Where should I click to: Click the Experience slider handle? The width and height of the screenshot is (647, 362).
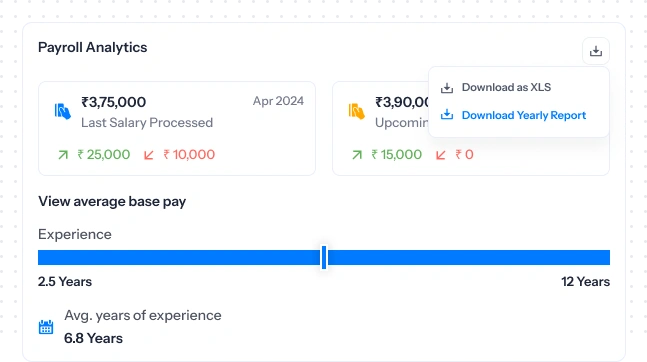[x=324, y=257]
